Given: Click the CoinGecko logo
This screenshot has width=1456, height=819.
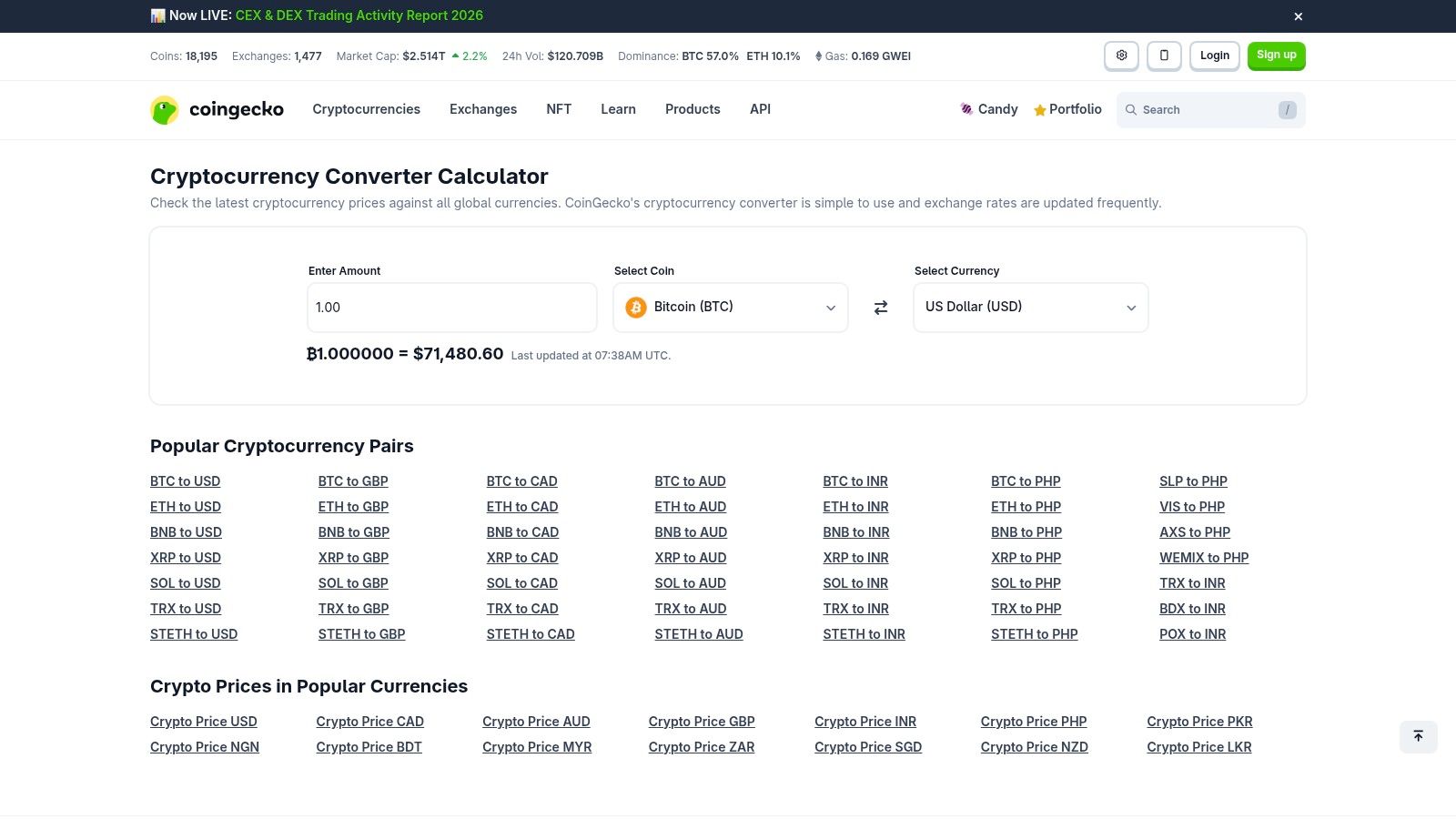Looking at the screenshot, I should [217, 109].
